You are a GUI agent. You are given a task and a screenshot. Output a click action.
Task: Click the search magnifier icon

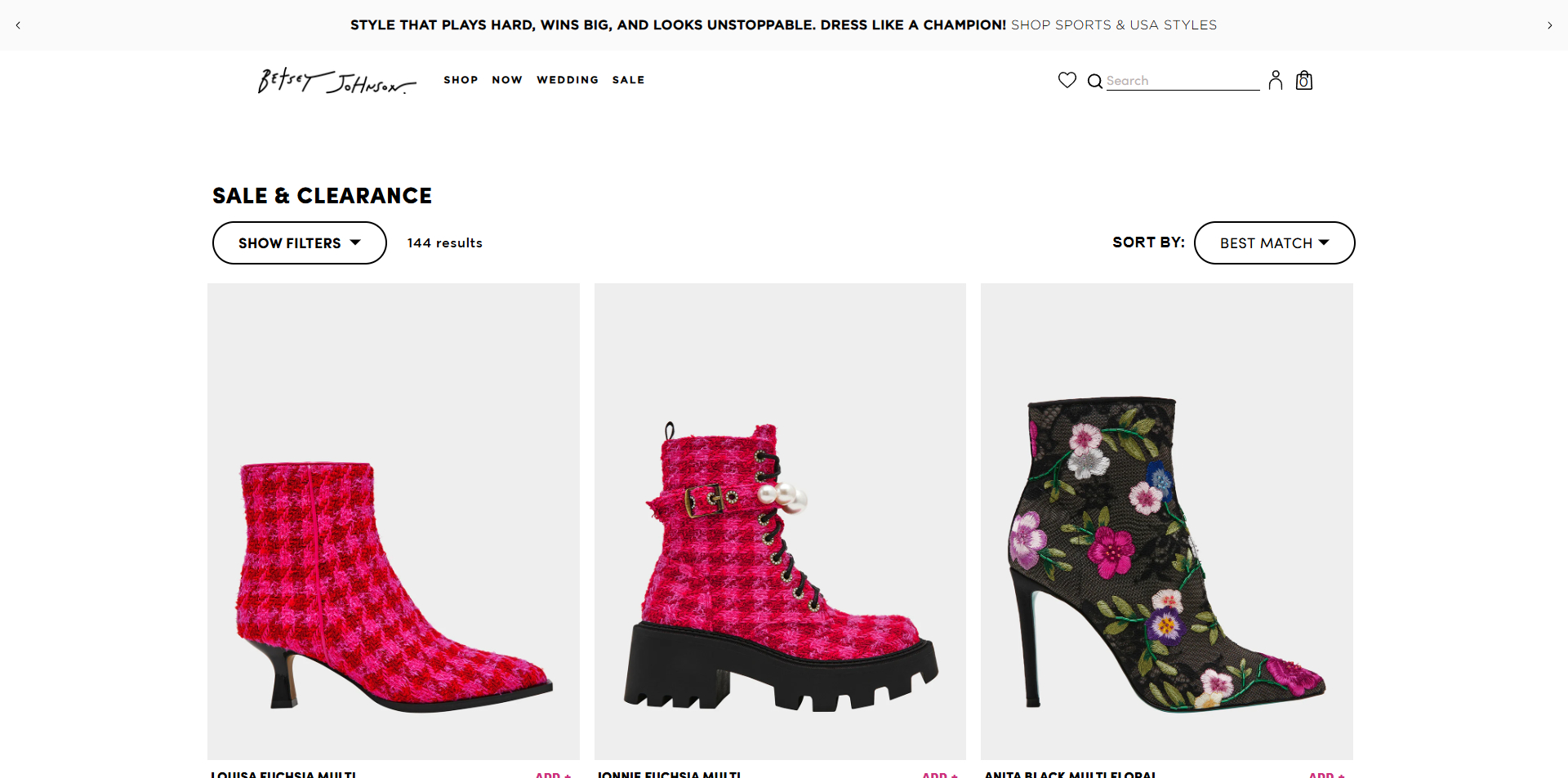1094,81
